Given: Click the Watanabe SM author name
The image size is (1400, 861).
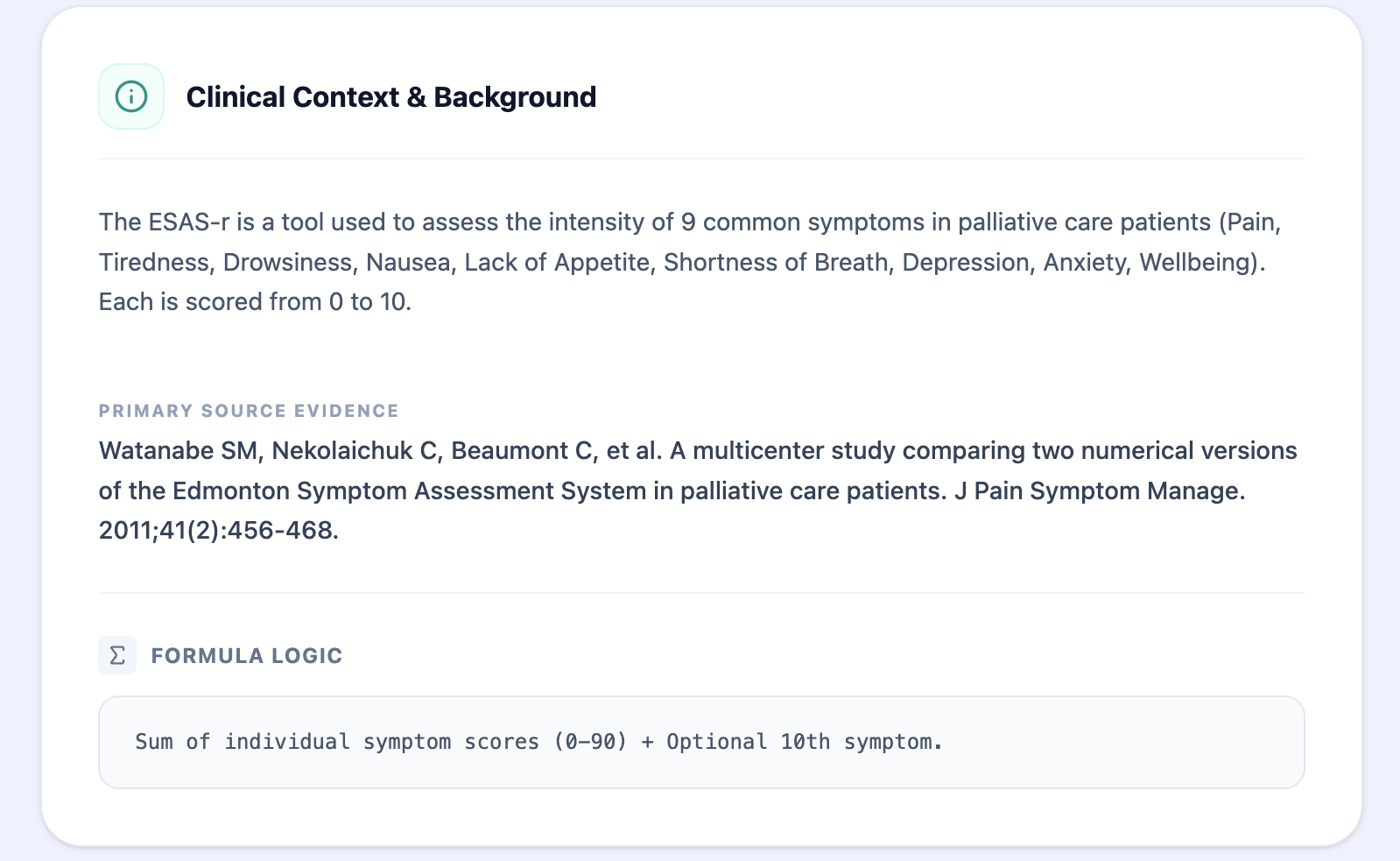Looking at the screenshot, I should (178, 450).
